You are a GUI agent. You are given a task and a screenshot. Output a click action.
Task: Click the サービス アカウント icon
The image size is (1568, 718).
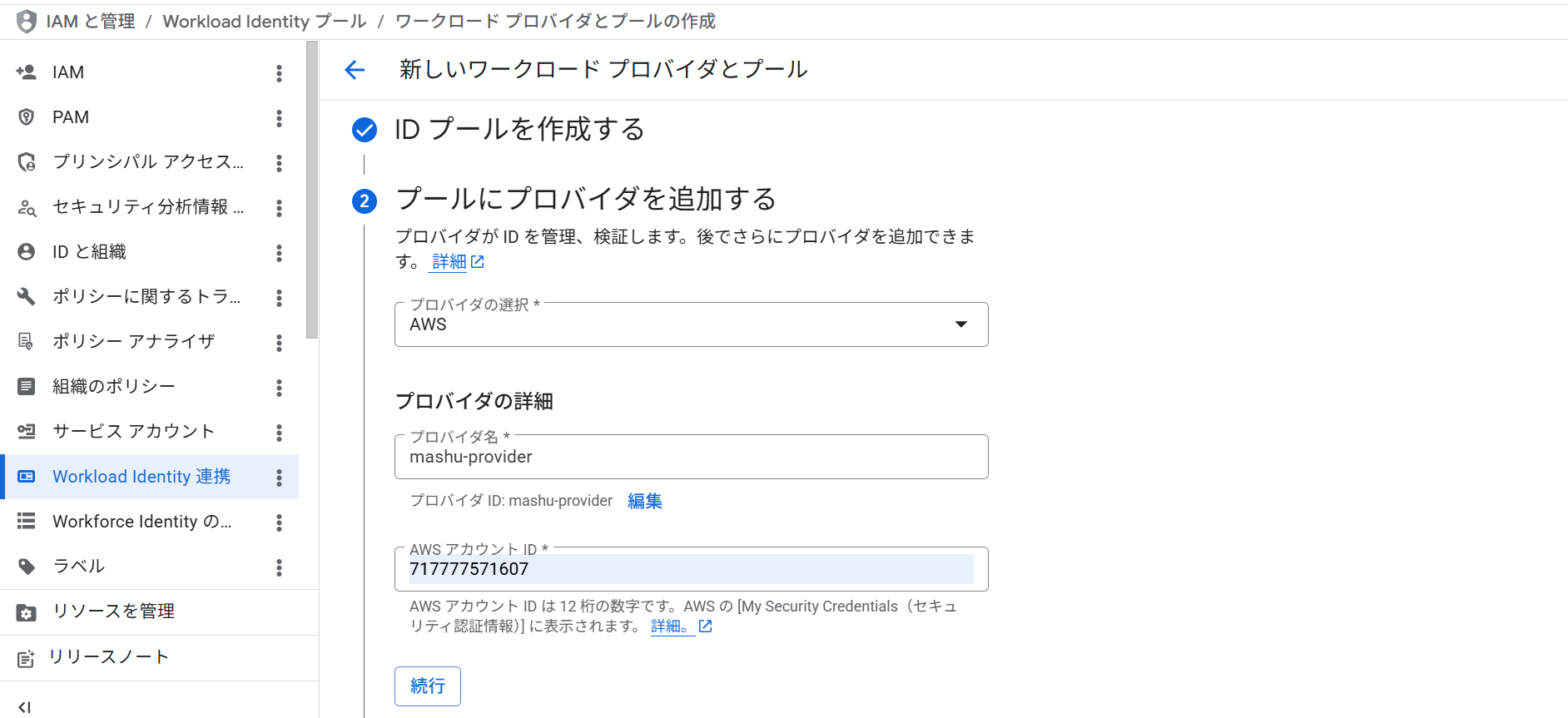[x=27, y=431]
